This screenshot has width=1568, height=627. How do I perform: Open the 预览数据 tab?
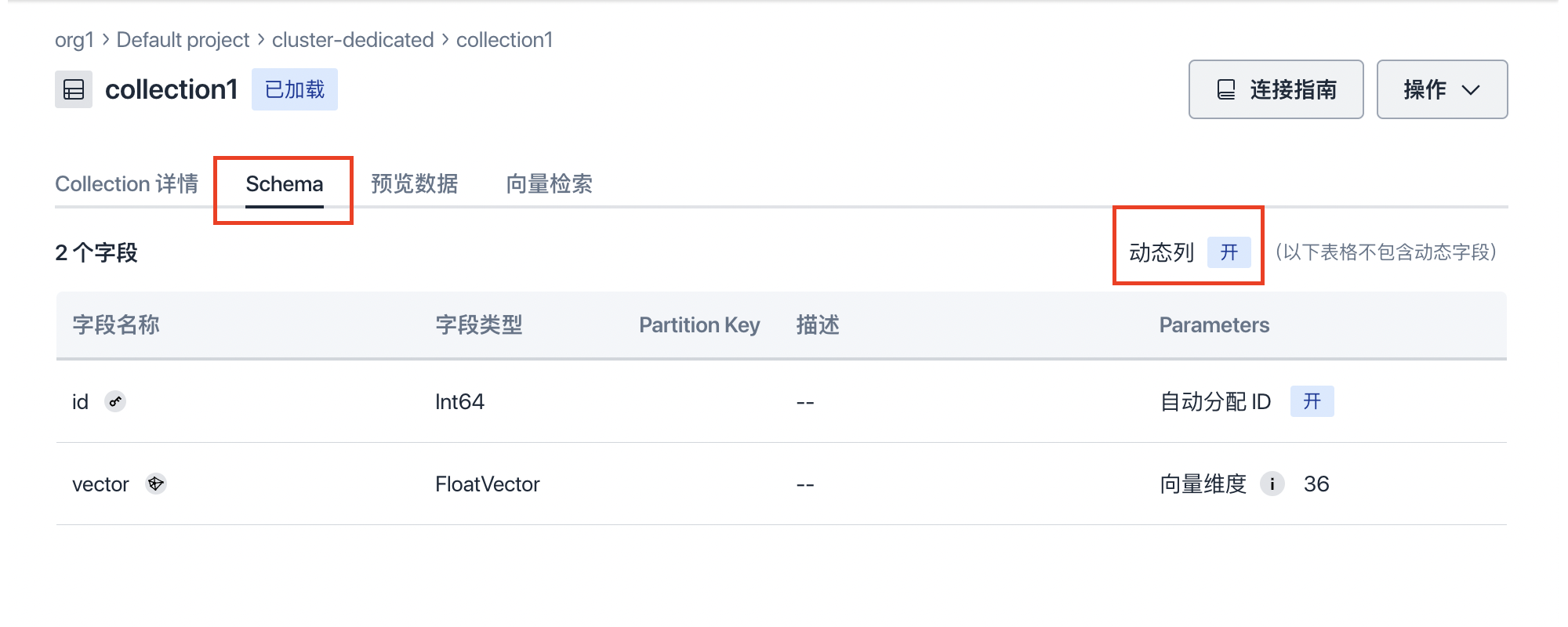pyautogui.click(x=414, y=183)
